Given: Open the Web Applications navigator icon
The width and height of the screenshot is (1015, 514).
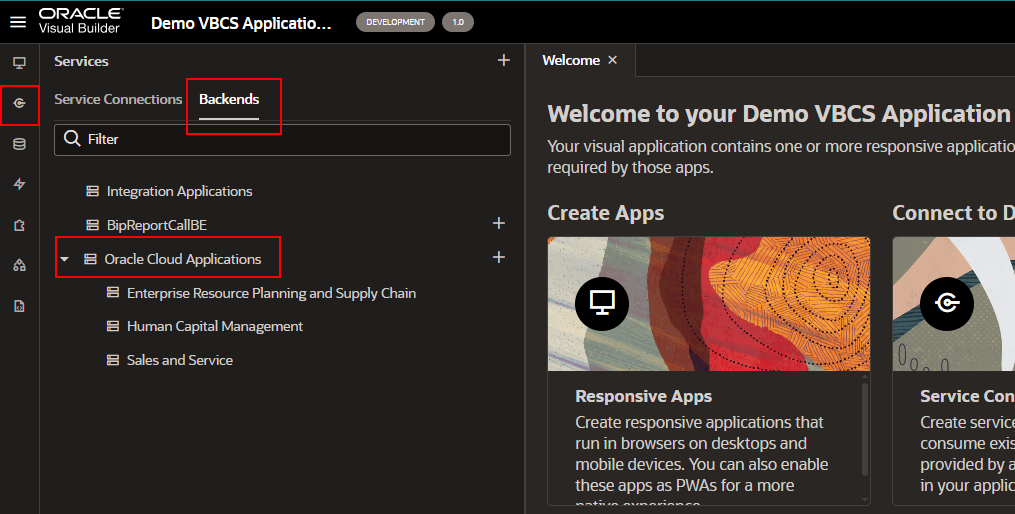Looking at the screenshot, I should pyautogui.click(x=19, y=63).
